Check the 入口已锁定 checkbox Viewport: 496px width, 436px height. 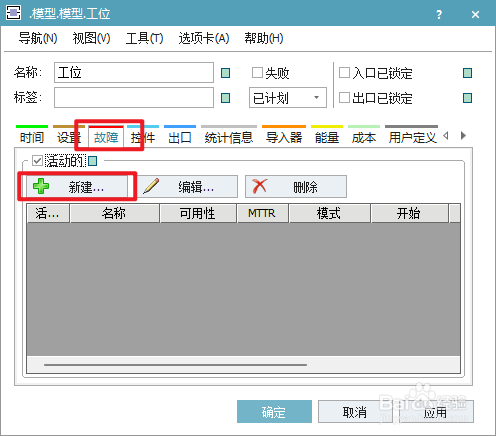click(344, 72)
